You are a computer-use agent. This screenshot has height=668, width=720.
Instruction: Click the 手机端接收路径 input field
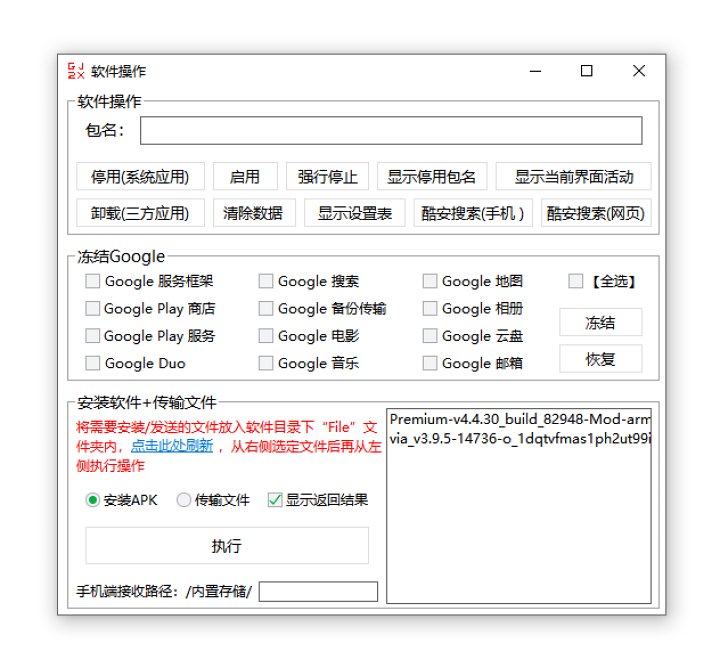click(x=318, y=591)
